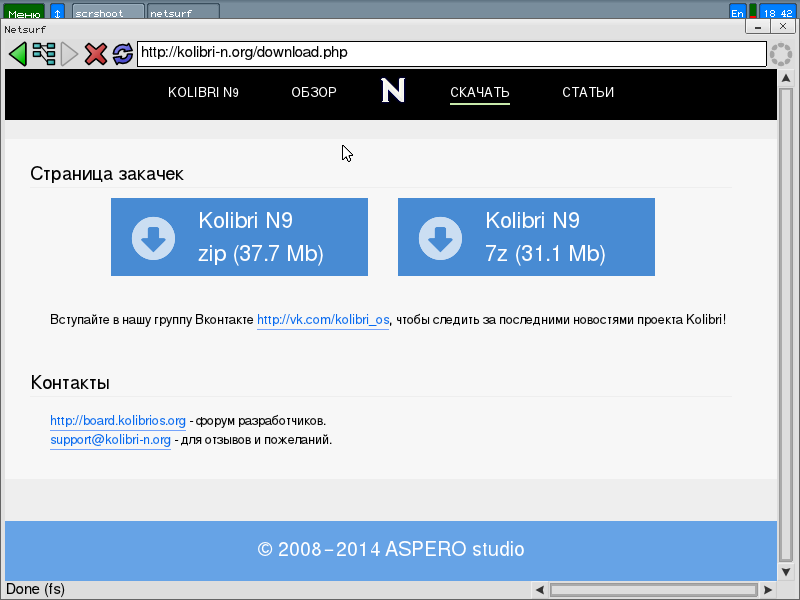The image size is (800, 600).
Task: Open the vk.com/kolibri_os group link
Action: click(x=323, y=319)
